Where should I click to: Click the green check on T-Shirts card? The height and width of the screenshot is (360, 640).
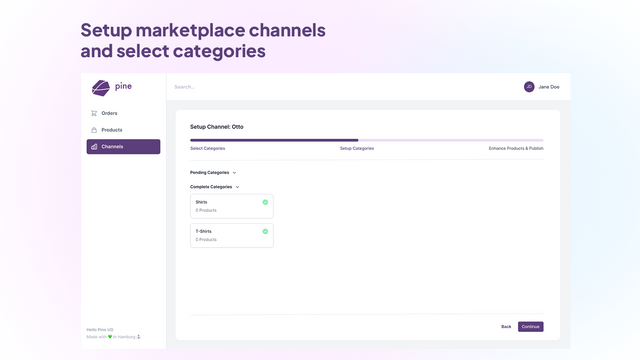(265, 231)
